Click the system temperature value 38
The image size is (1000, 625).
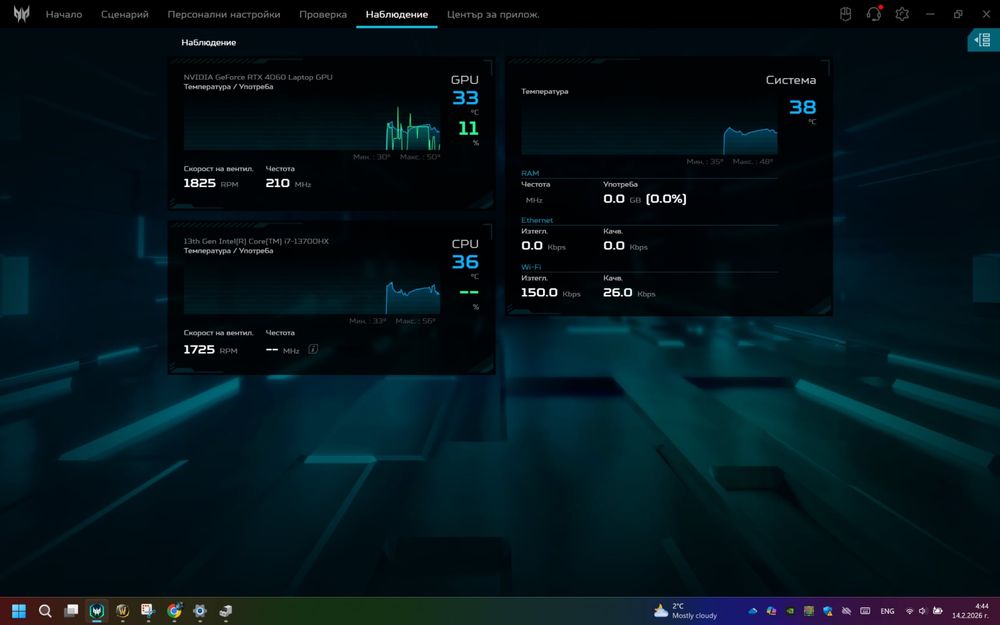[802, 107]
